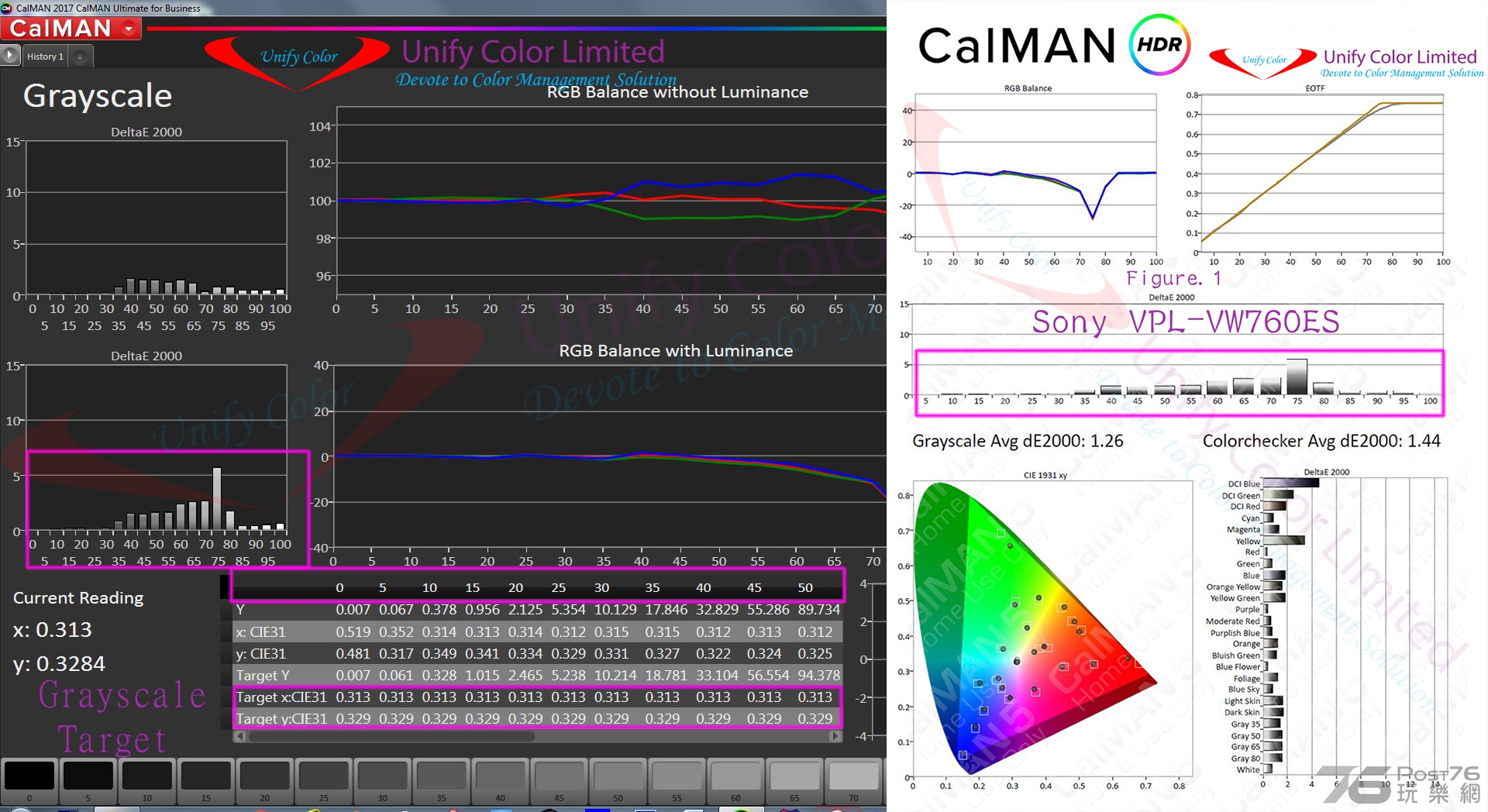Switch to the History 1 tab

click(45, 57)
